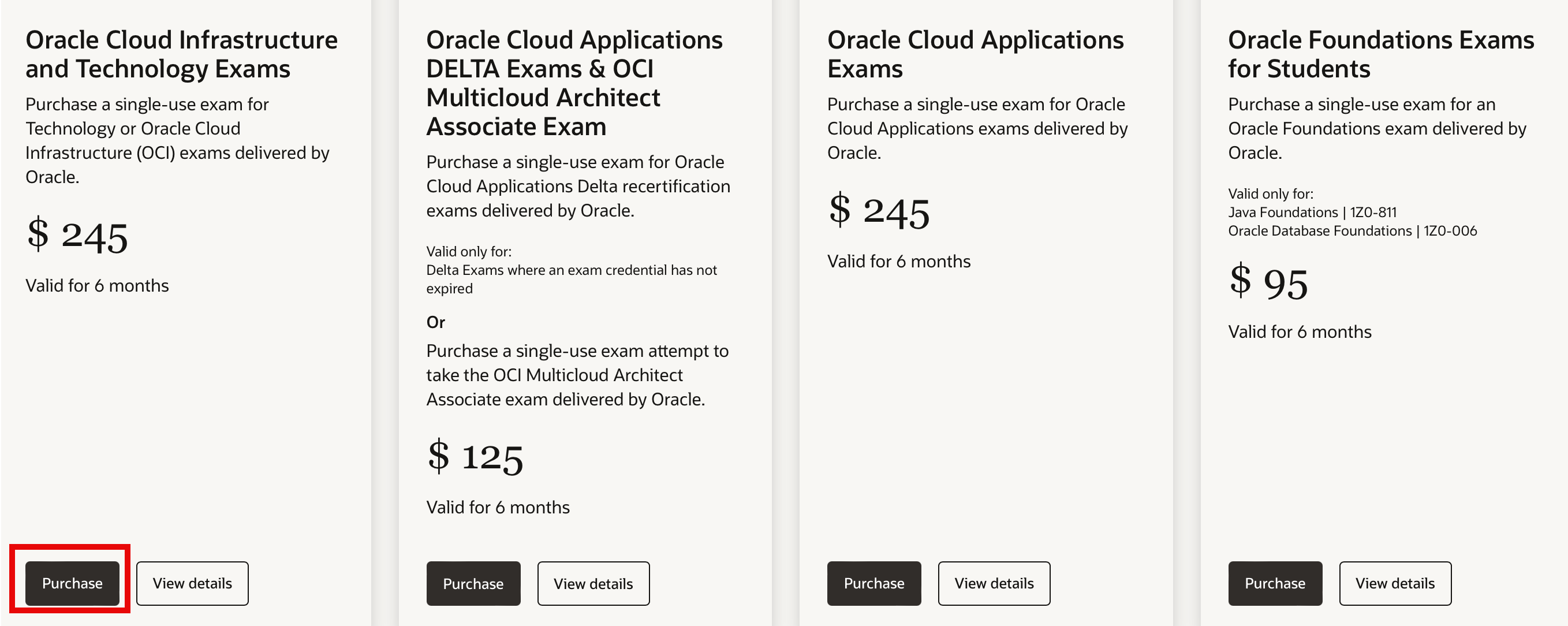Purchase Oracle Foundations Exams for Students

[x=1275, y=583]
